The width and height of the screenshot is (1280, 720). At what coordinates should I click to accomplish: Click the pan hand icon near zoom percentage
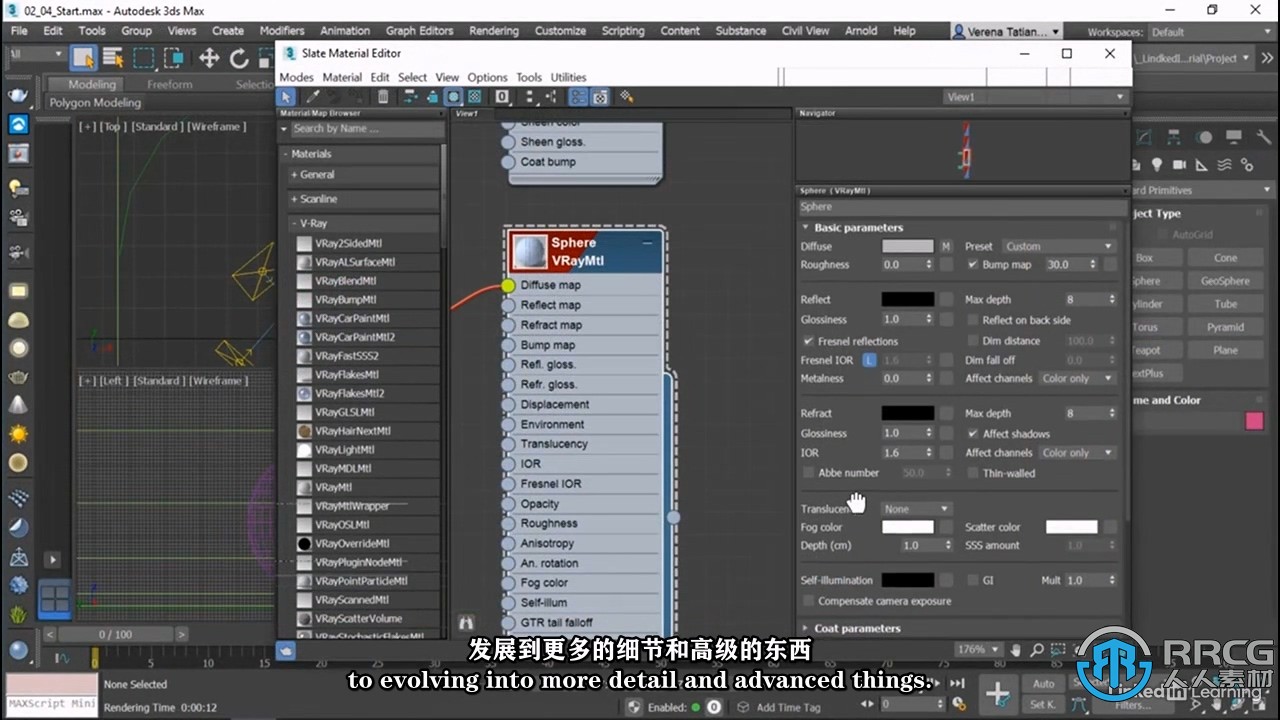(x=1016, y=650)
